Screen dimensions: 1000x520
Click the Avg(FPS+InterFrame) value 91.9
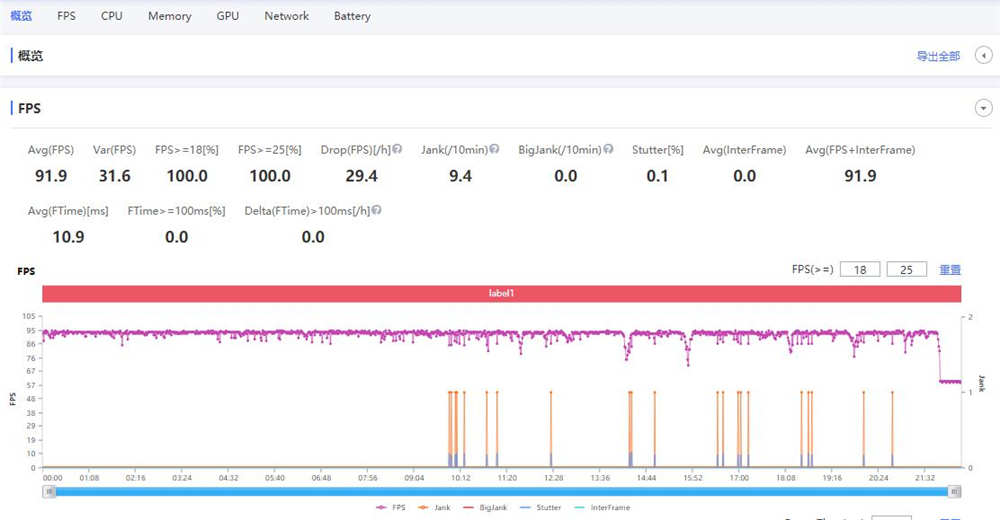click(x=860, y=176)
